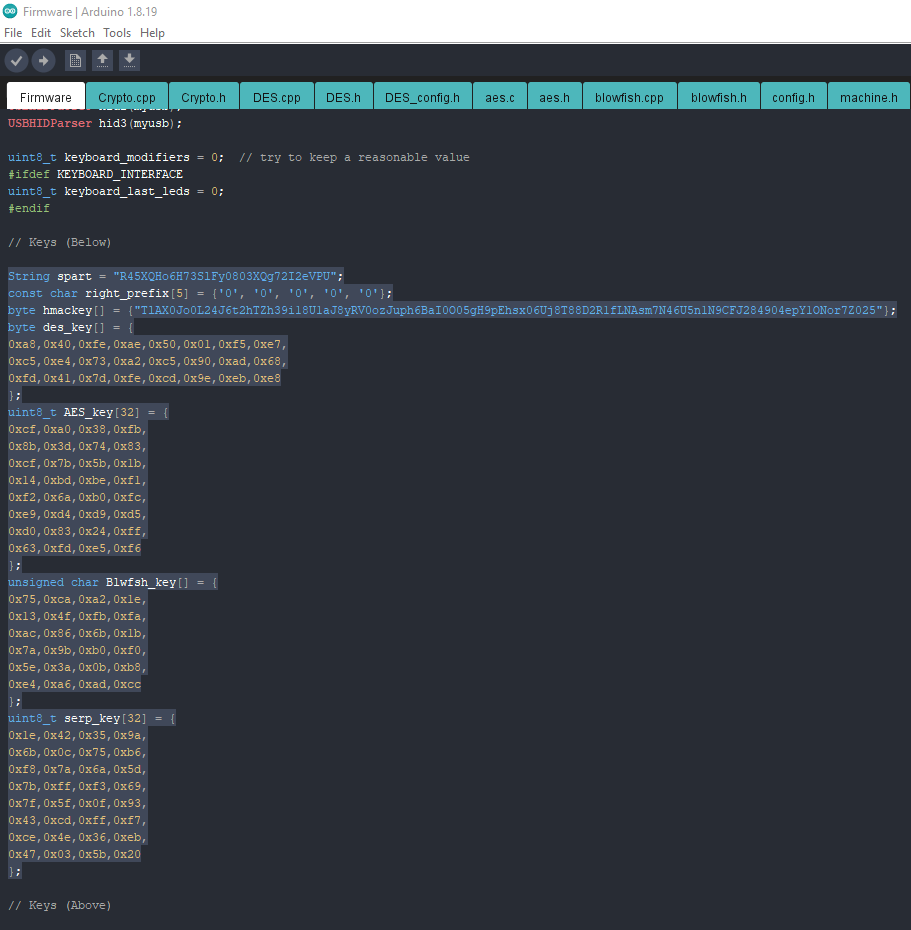The height and width of the screenshot is (930, 911).
Task: Click the '// Keys (Below)' comment
Action: pyautogui.click(x=59, y=243)
